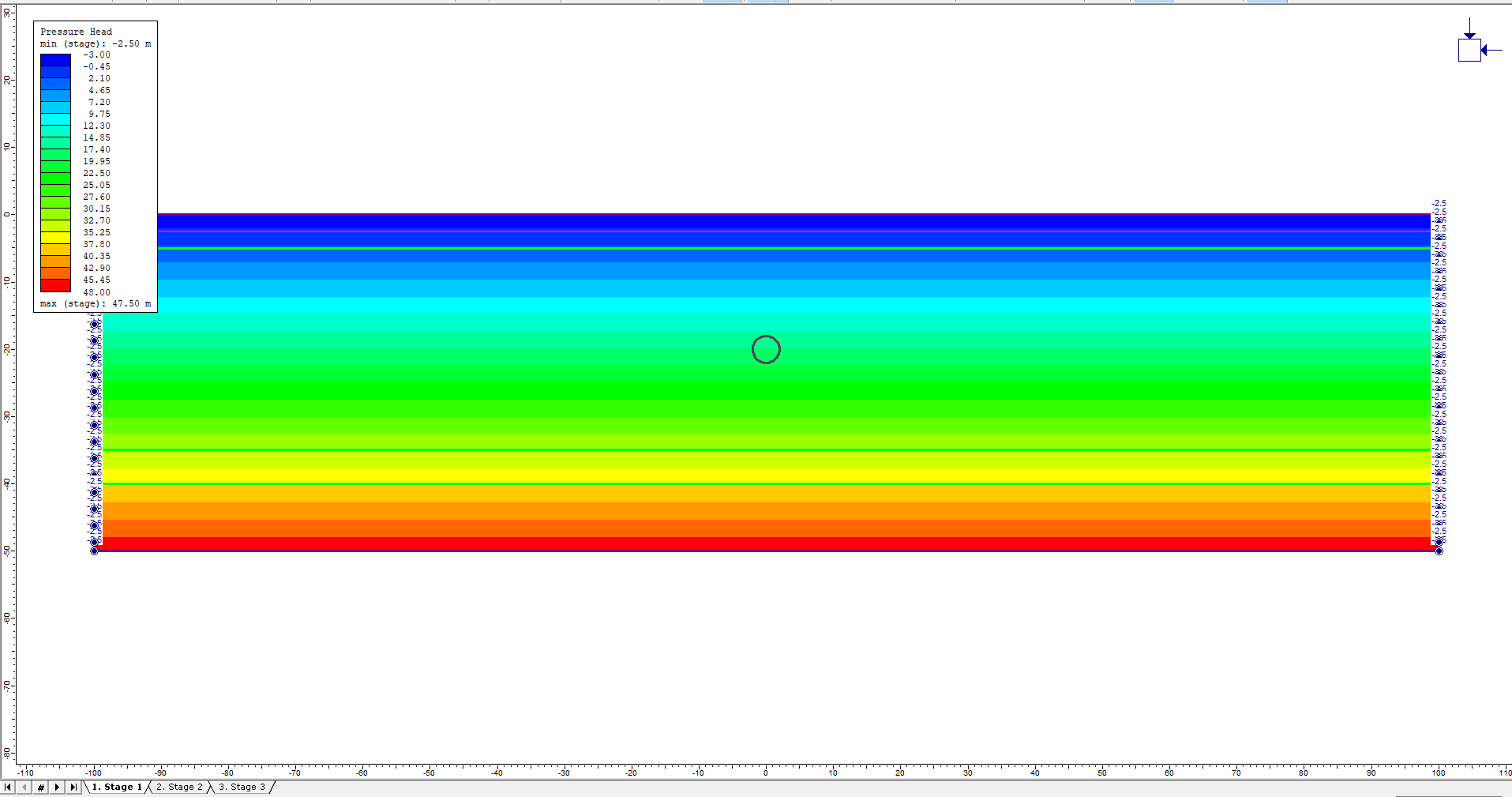The height and width of the screenshot is (797, 1512).
Task: Click the horizontal ruler at coordinate 0
Action: click(x=765, y=773)
